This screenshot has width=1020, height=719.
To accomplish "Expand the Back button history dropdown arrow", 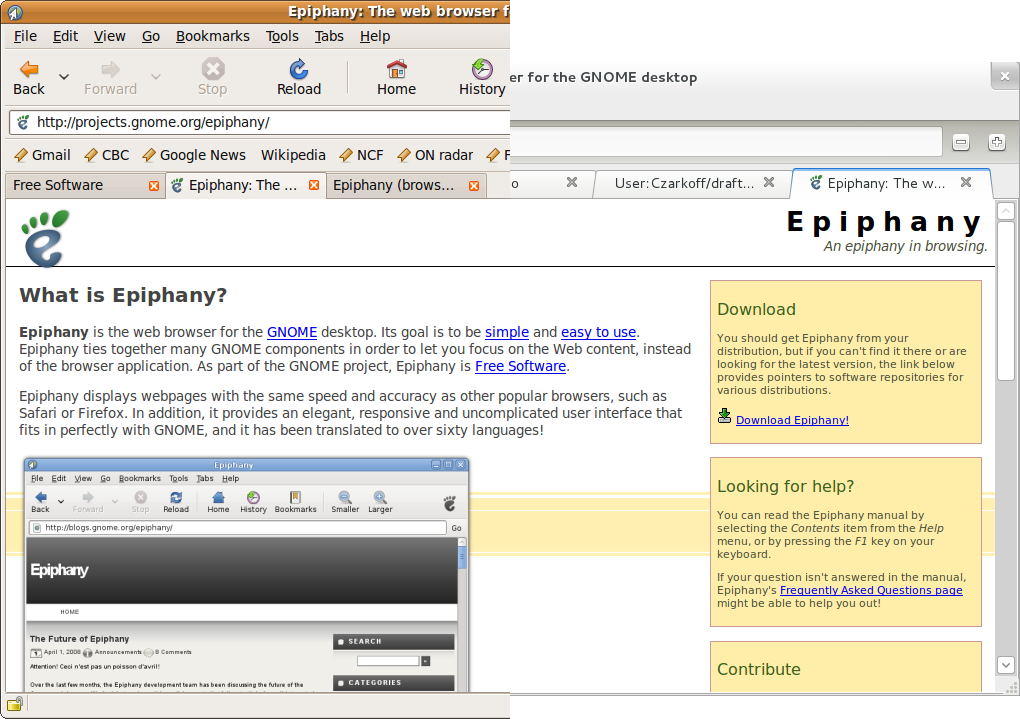I will point(64,77).
